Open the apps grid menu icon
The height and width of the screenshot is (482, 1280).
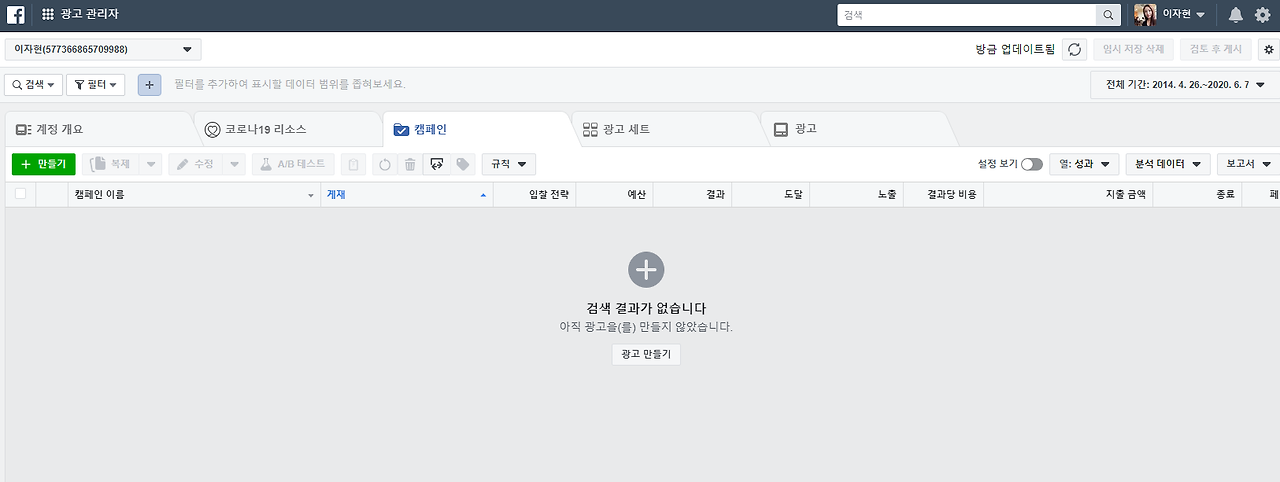point(48,15)
